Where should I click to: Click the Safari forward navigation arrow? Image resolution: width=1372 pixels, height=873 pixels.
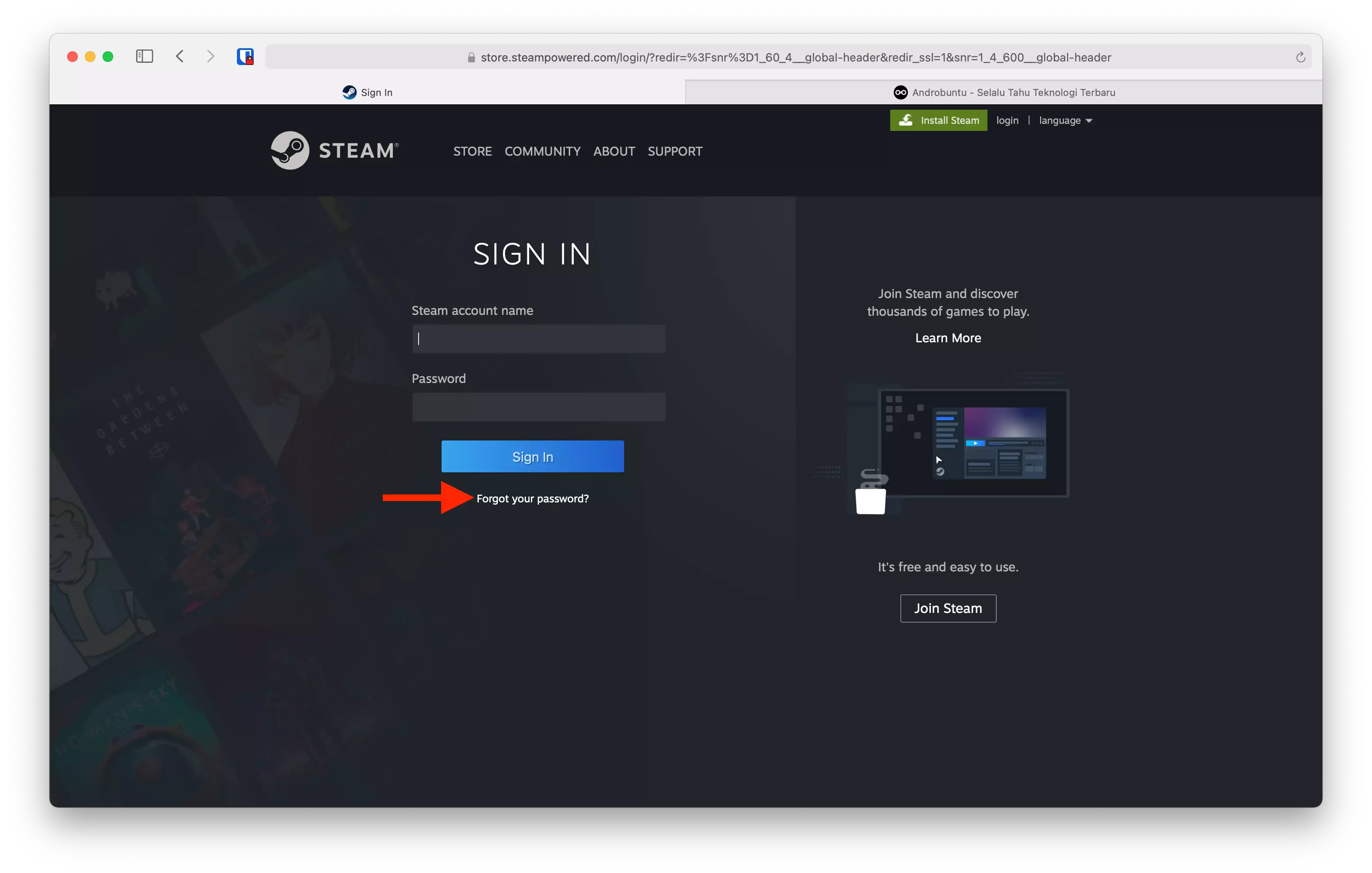pyautogui.click(x=210, y=57)
